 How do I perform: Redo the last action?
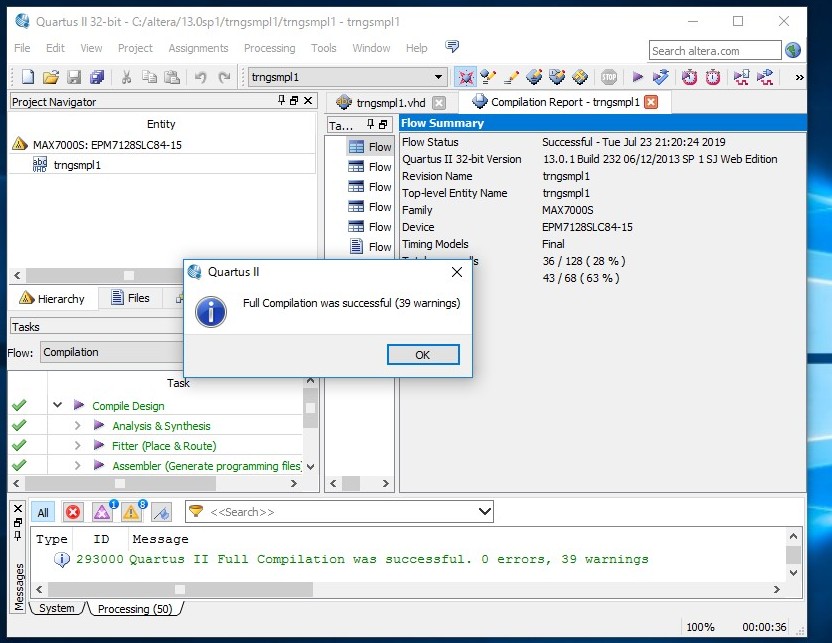(x=224, y=77)
